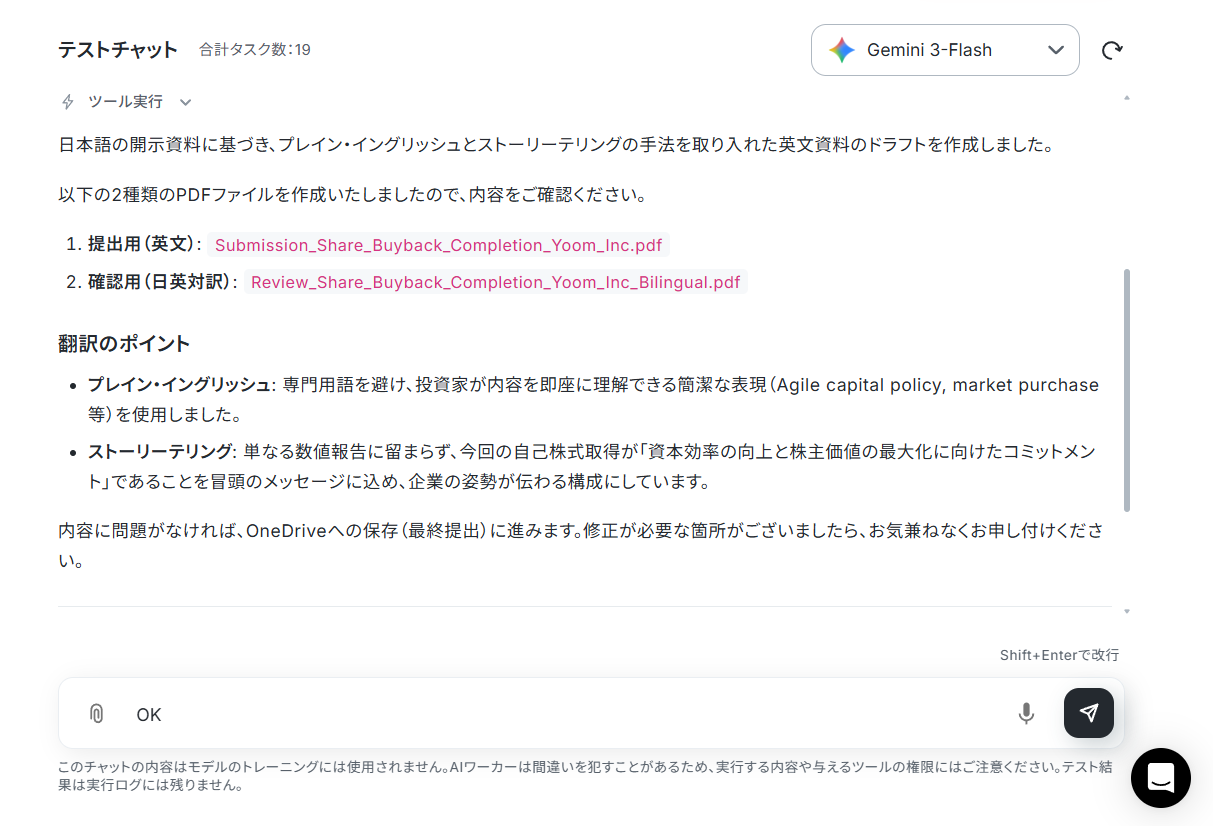
Task: Click the dropdown arrow beside Gemini 3-Flash
Action: tap(1056, 50)
